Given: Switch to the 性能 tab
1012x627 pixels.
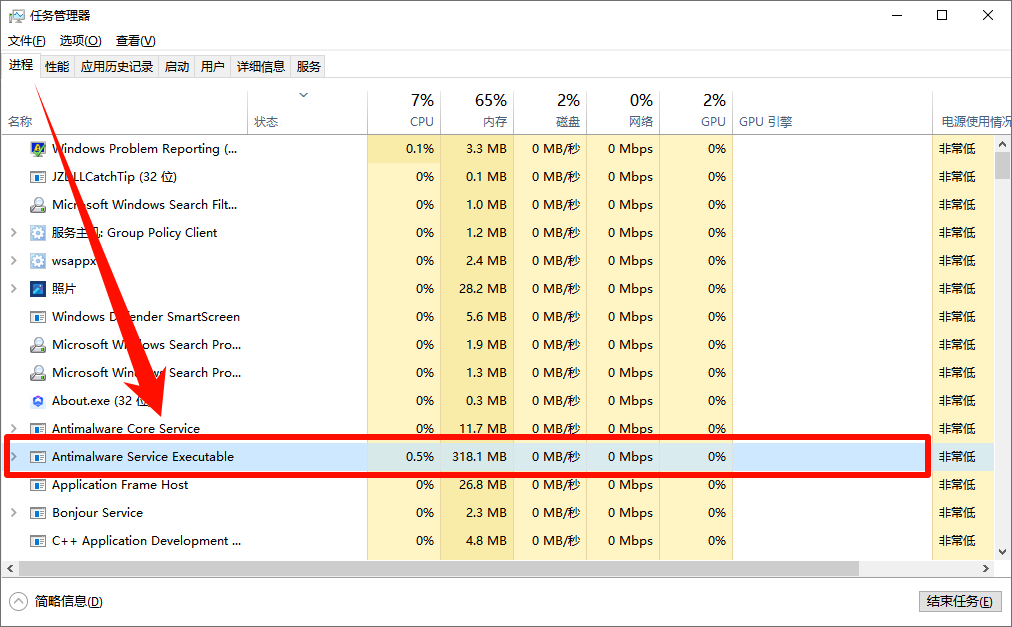Looking at the screenshot, I should 56,66.
